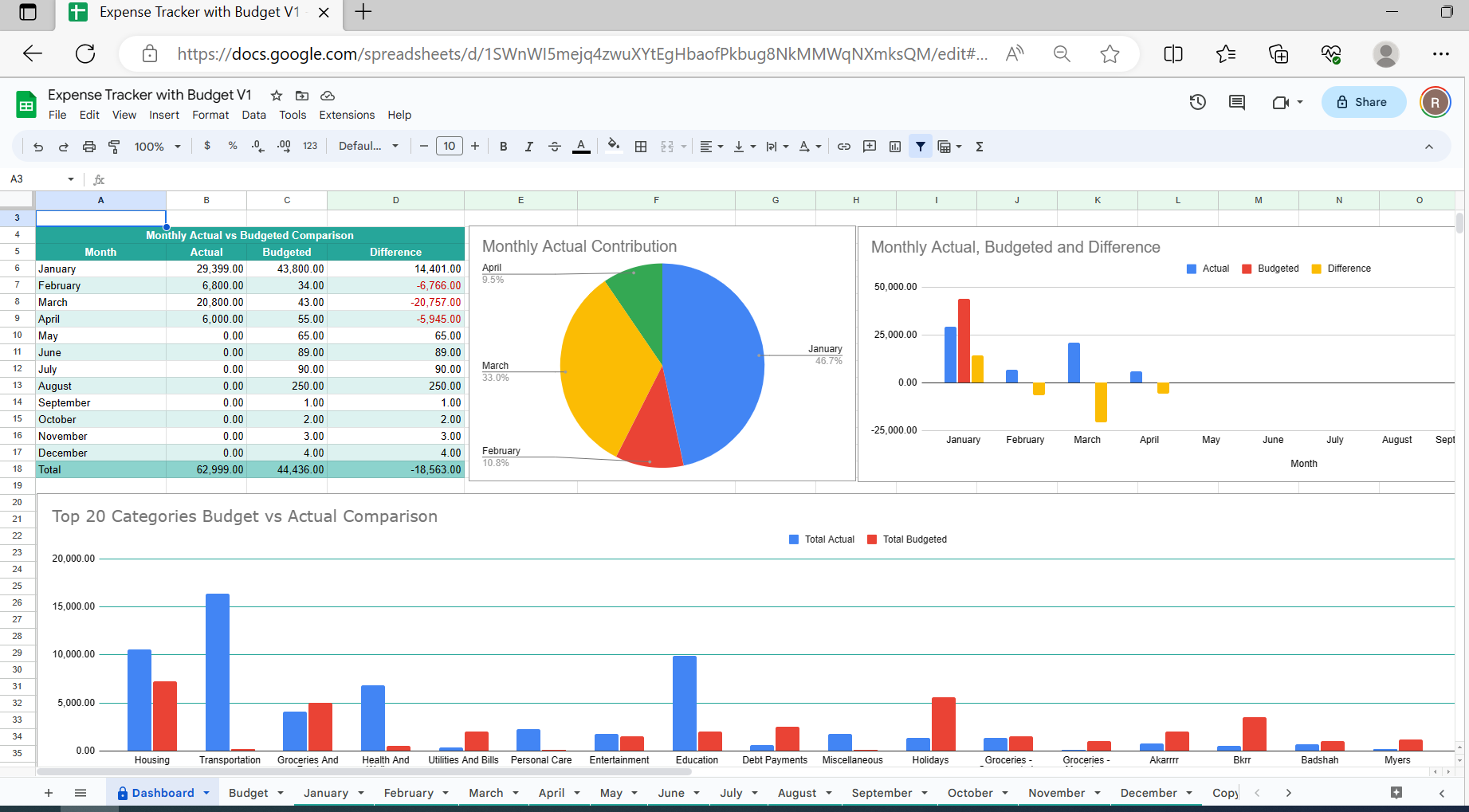Open the Format menu

210,114
